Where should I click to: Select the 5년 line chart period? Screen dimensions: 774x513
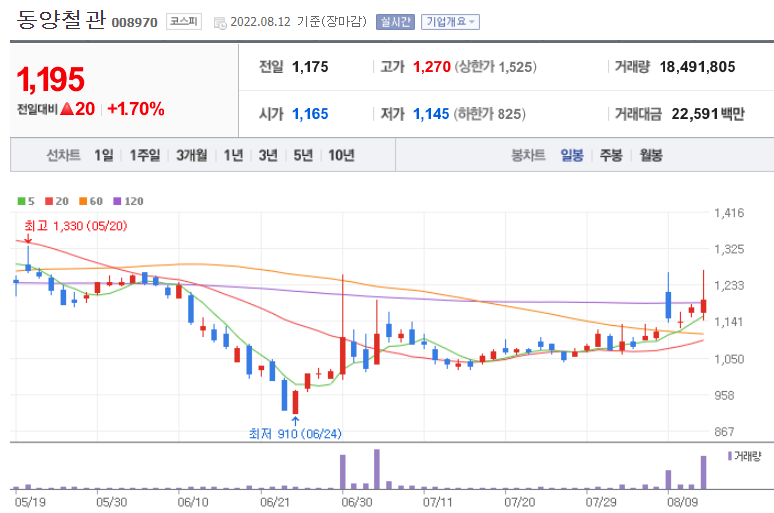pos(303,156)
